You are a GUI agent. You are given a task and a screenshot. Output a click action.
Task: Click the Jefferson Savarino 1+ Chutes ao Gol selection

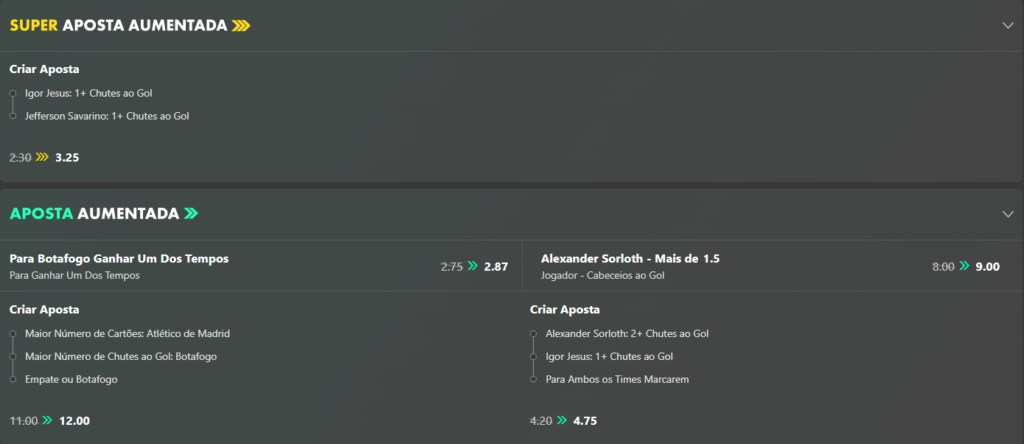[107, 116]
